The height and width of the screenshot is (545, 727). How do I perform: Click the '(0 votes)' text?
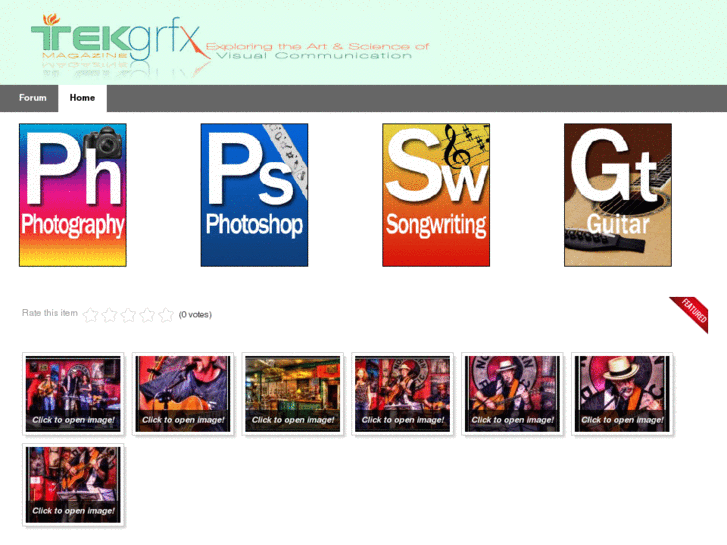point(195,314)
